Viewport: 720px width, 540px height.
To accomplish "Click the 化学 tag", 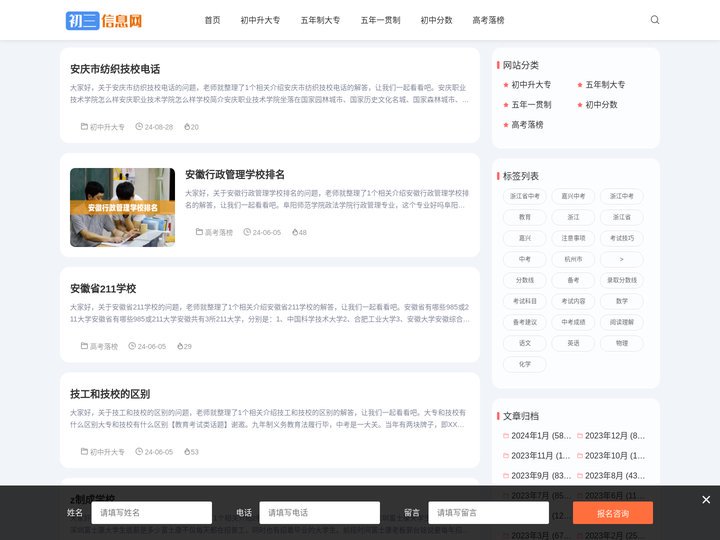I will point(525,364).
